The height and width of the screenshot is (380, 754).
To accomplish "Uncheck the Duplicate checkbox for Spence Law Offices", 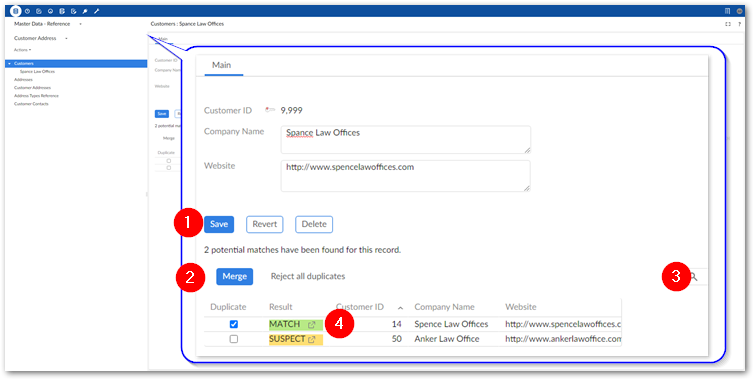I will click(234, 325).
